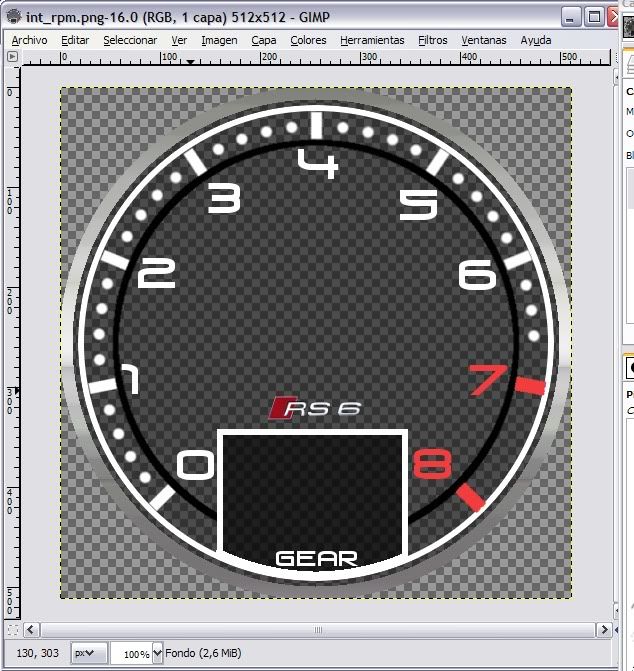The image size is (634, 671).
Task: Open the Filtros menu
Action: click(x=433, y=40)
